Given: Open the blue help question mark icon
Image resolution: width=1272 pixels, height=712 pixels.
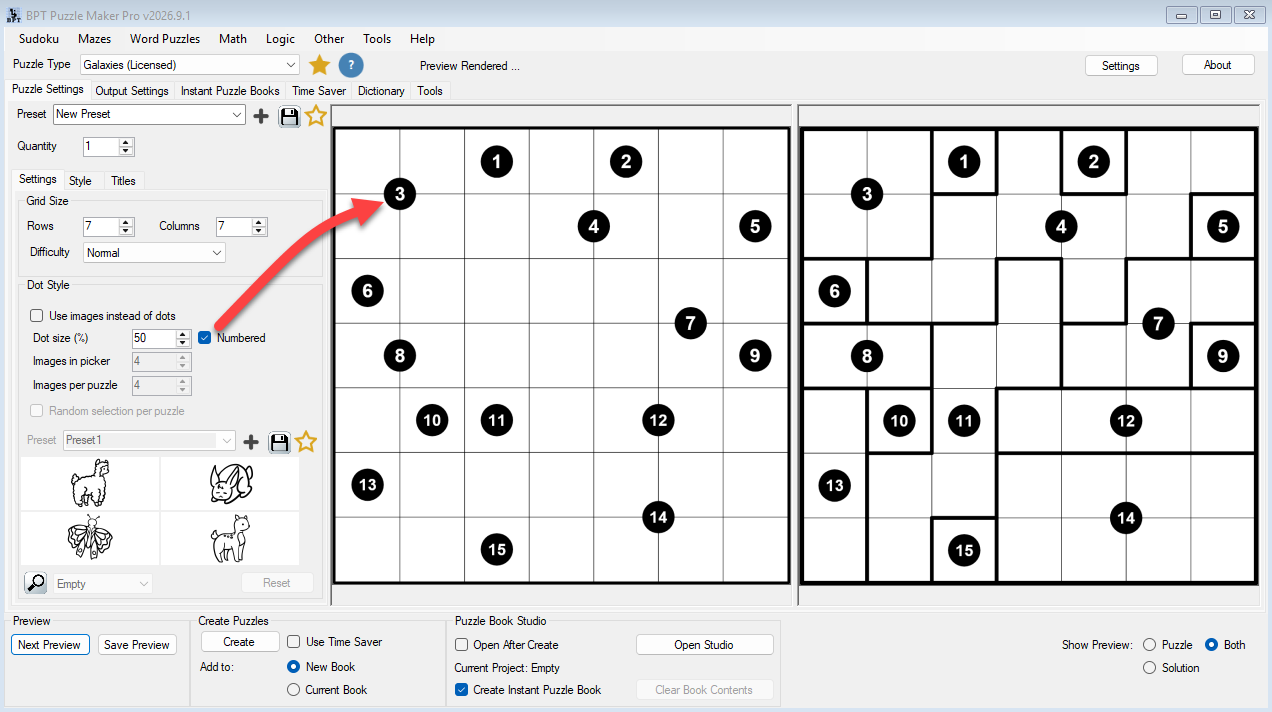Looking at the screenshot, I should pyautogui.click(x=351, y=65).
